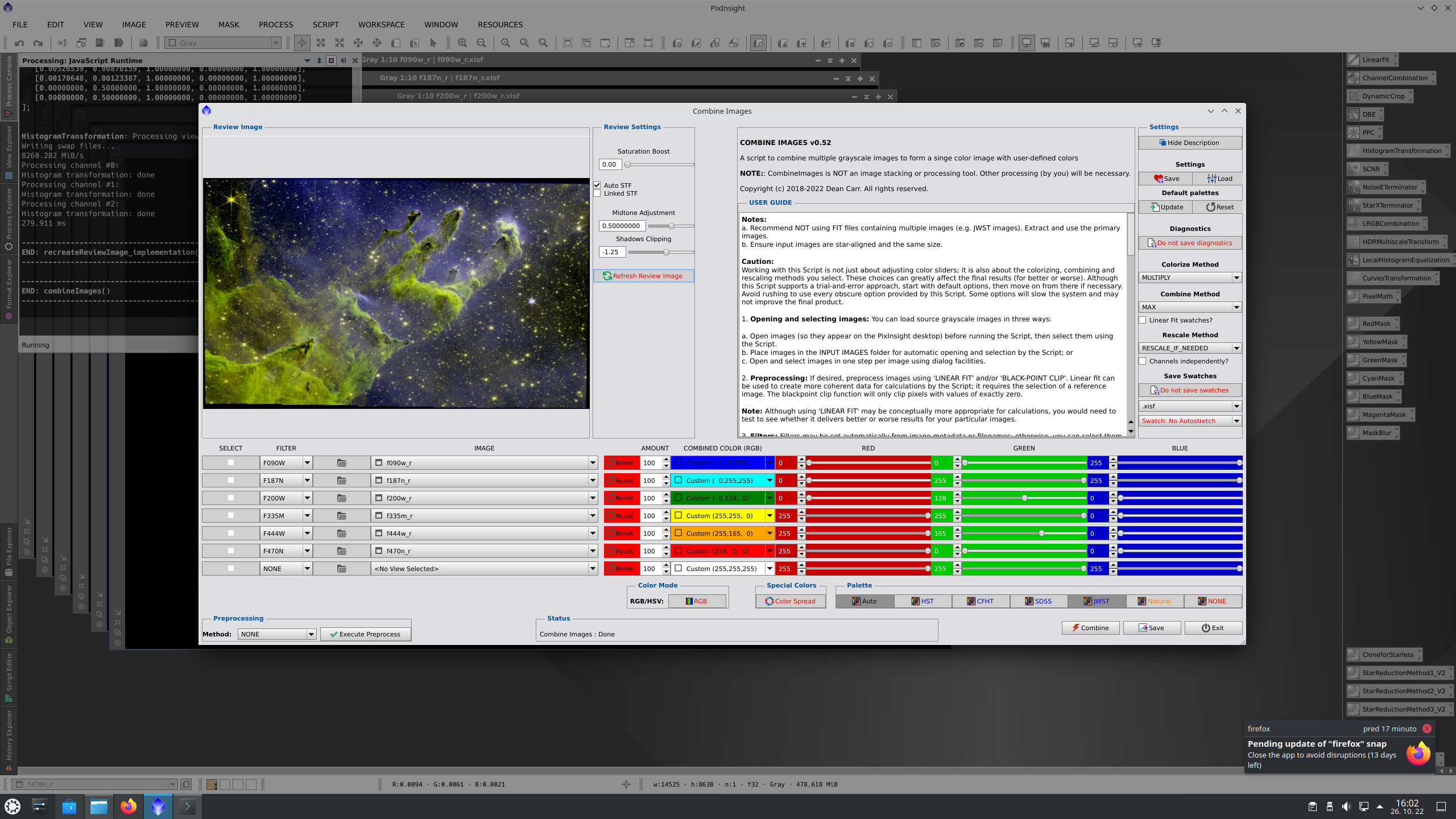
Task: Click the Color Spread button
Action: 791,601
